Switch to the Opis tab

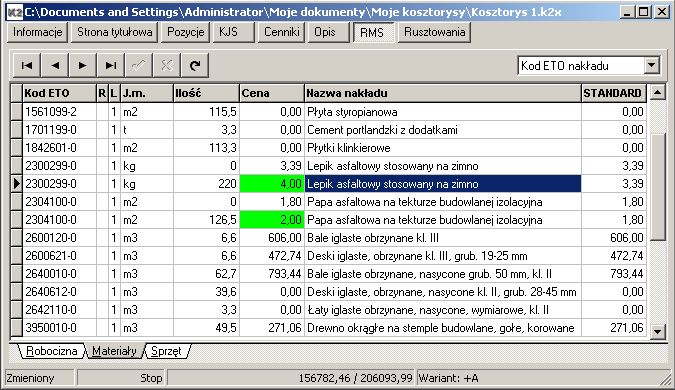point(328,32)
